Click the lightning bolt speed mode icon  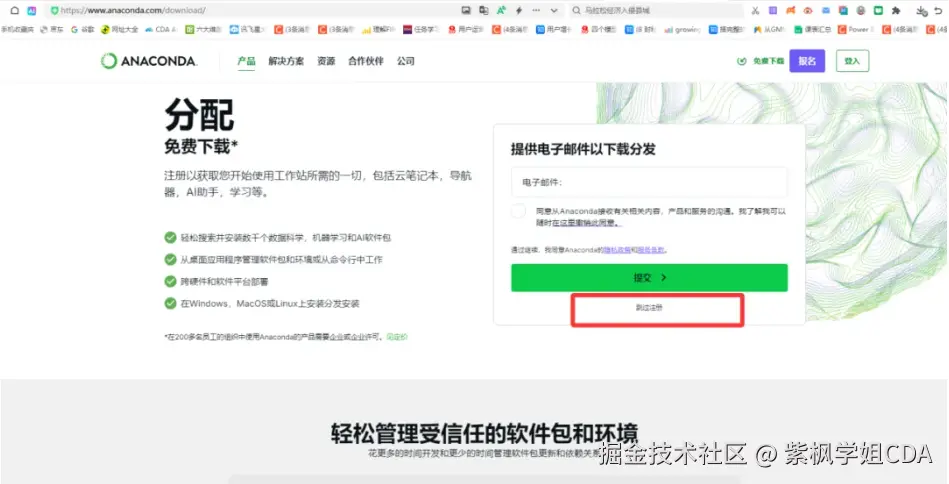point(519,10)
